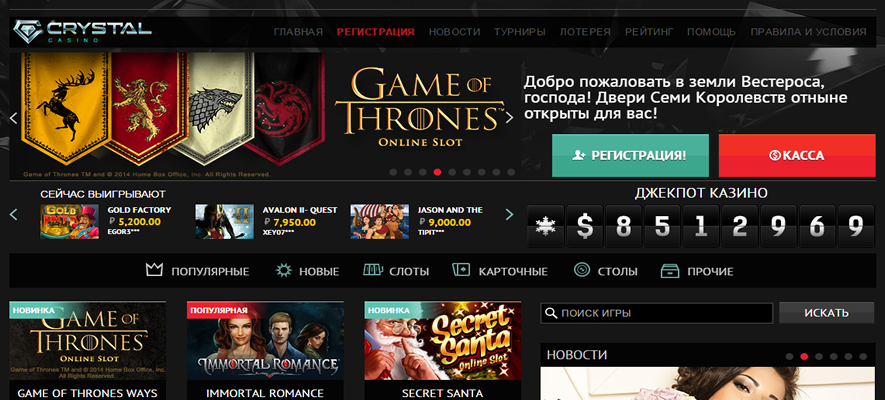885x400 pixels.
Task: Open the Immortal Romance game card
Action: click(265, 350)
